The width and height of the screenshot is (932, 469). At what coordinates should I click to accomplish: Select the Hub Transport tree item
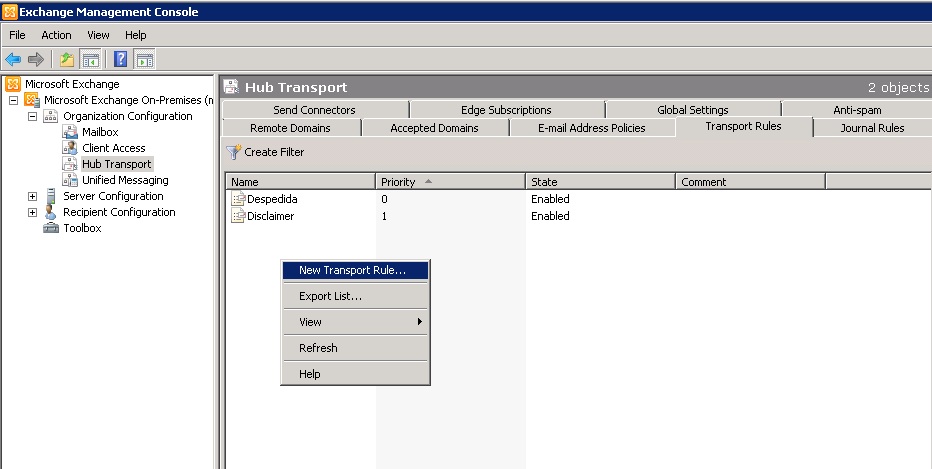tap(117, 164)
